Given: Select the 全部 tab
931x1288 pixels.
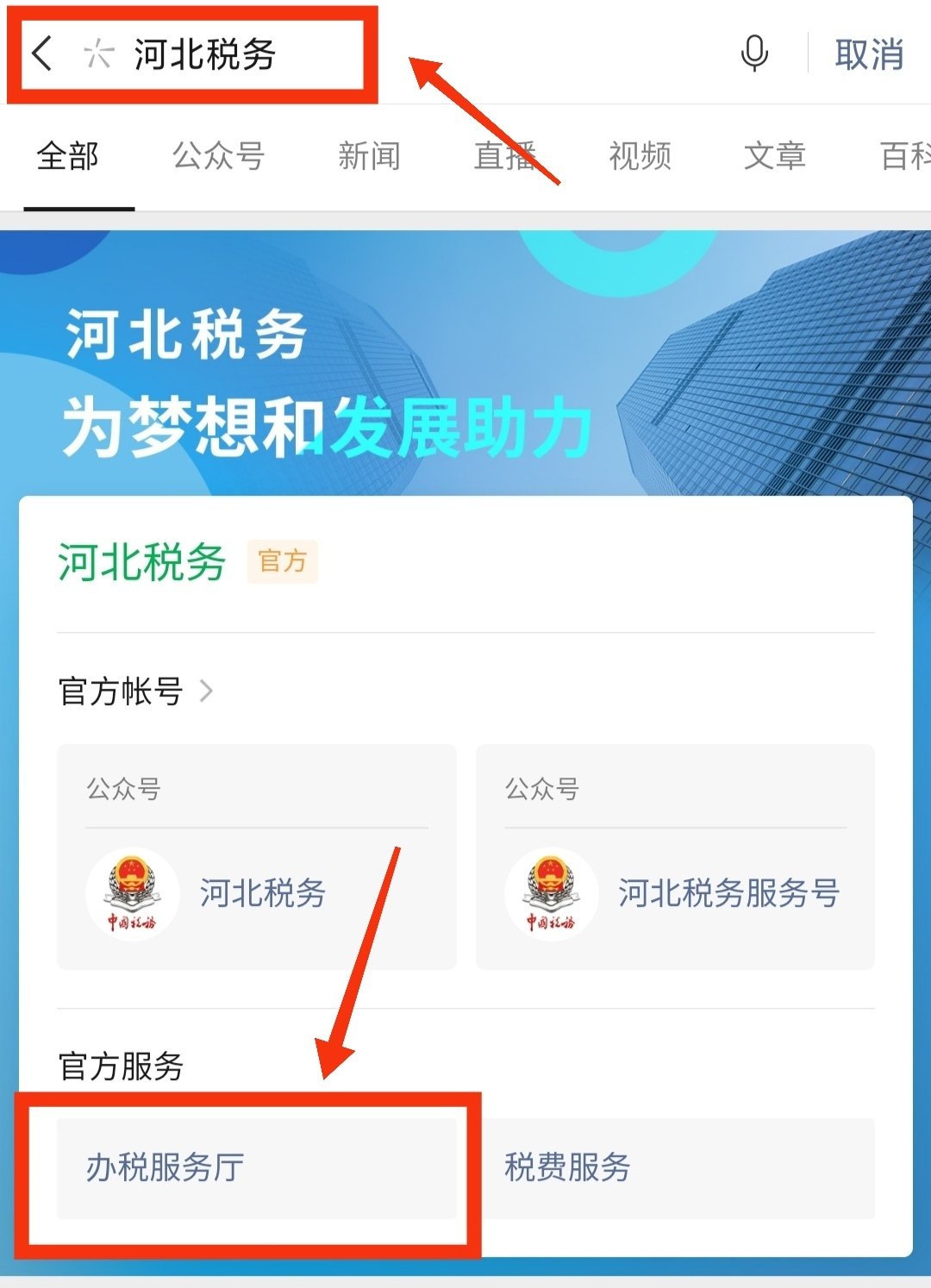Looking at the screenshot, I should click(67, 156).
